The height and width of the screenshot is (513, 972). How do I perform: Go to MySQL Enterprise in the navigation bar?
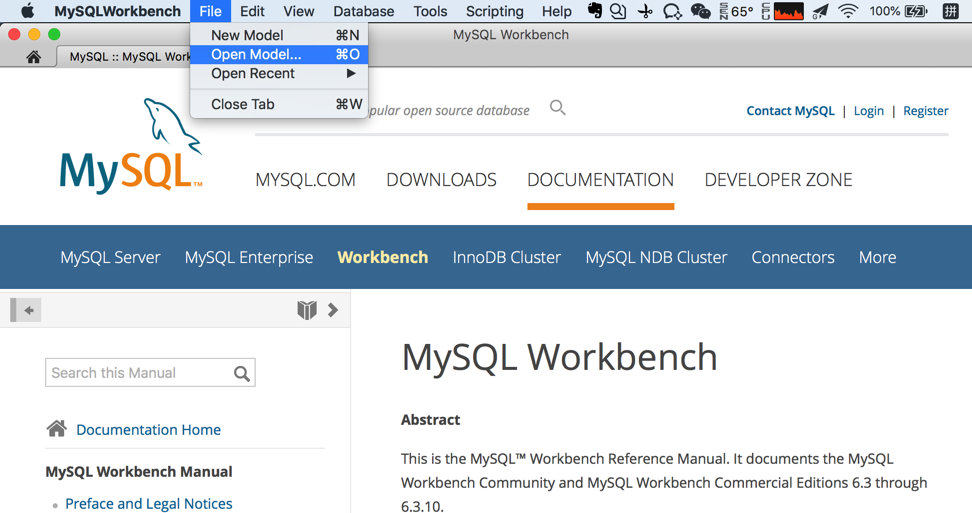(x=248, y=257)
